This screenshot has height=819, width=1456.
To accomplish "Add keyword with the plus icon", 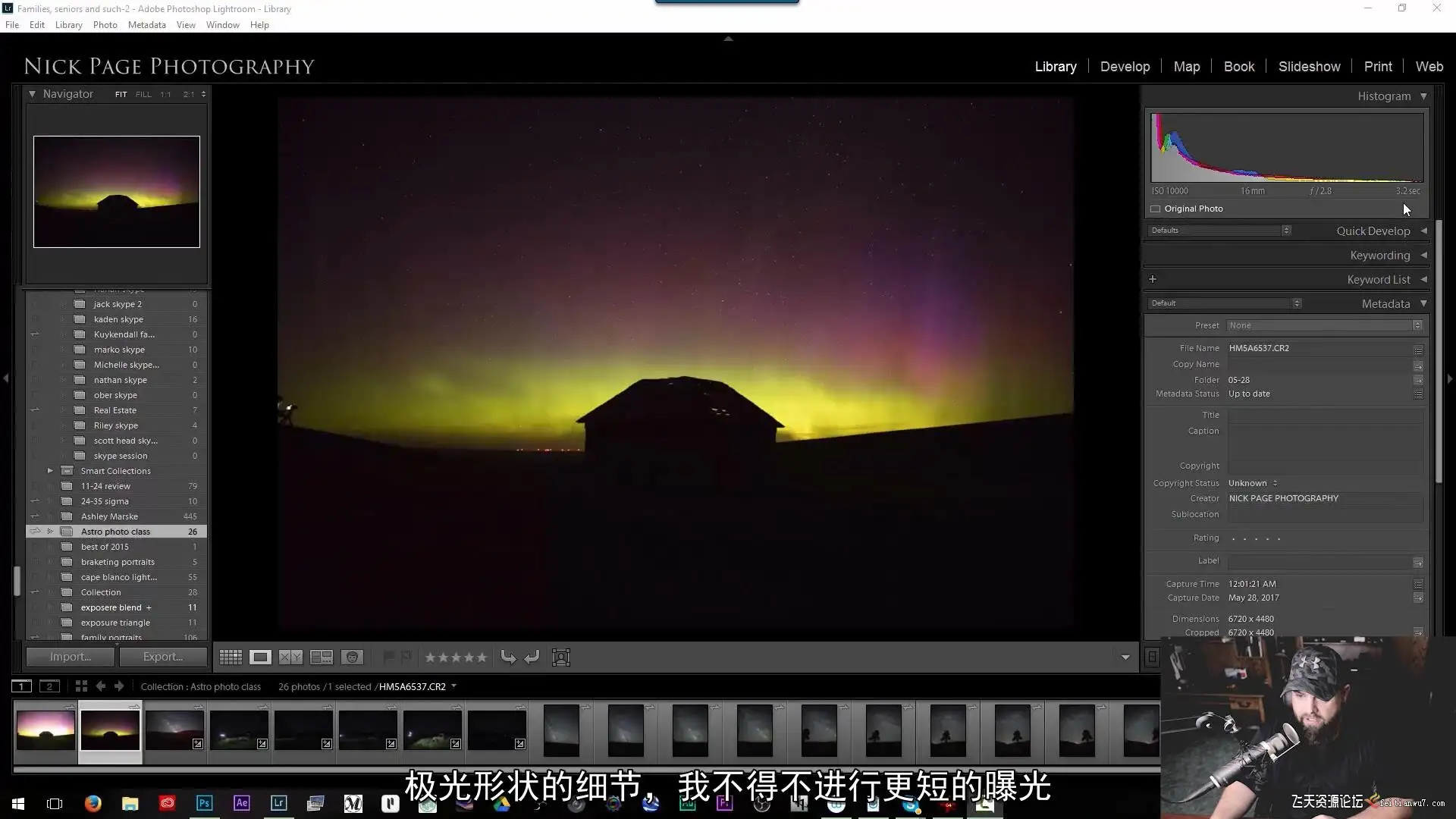I will pyautogui.click(x=1153, y=279).
